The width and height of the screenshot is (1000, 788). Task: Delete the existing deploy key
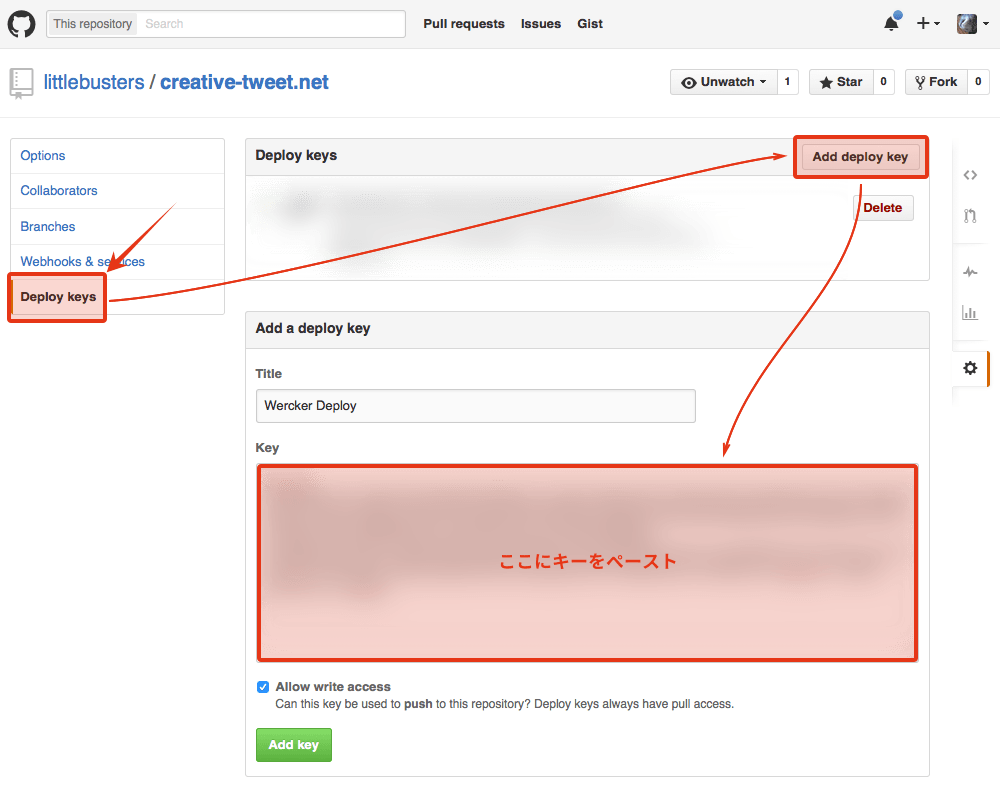coord(882,208)
